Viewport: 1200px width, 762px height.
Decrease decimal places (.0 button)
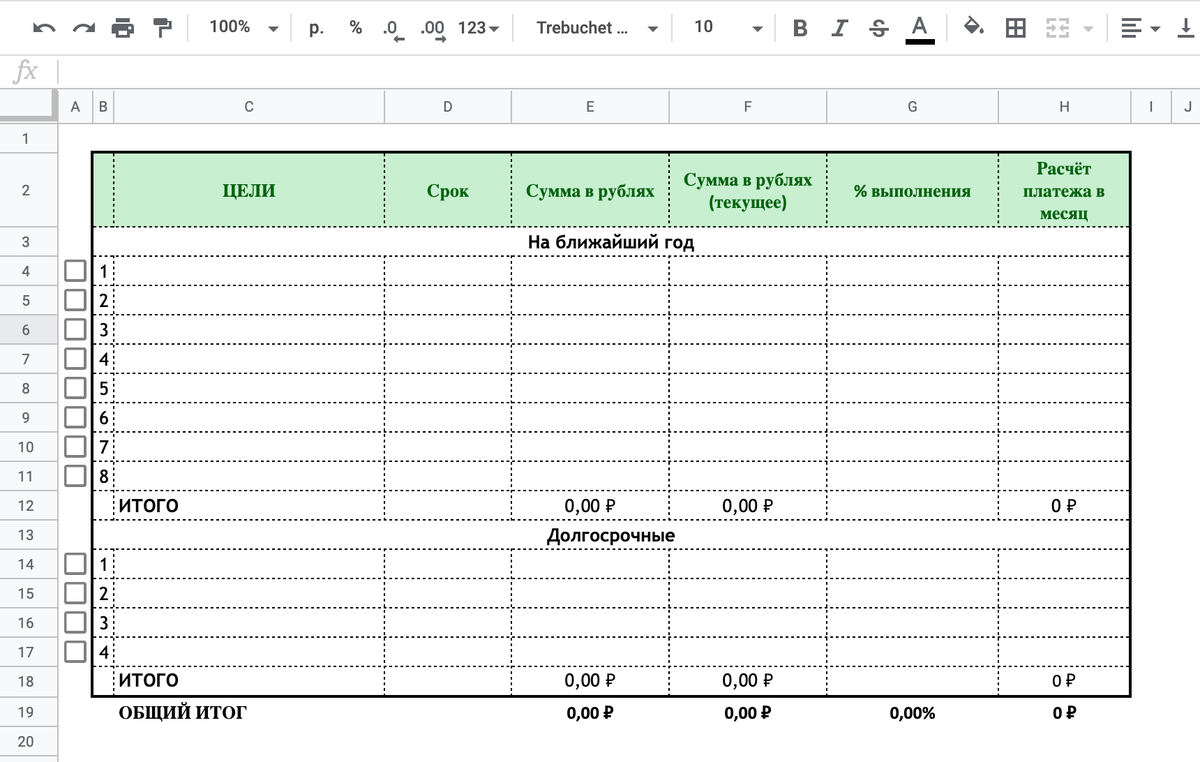coord(394,29)
